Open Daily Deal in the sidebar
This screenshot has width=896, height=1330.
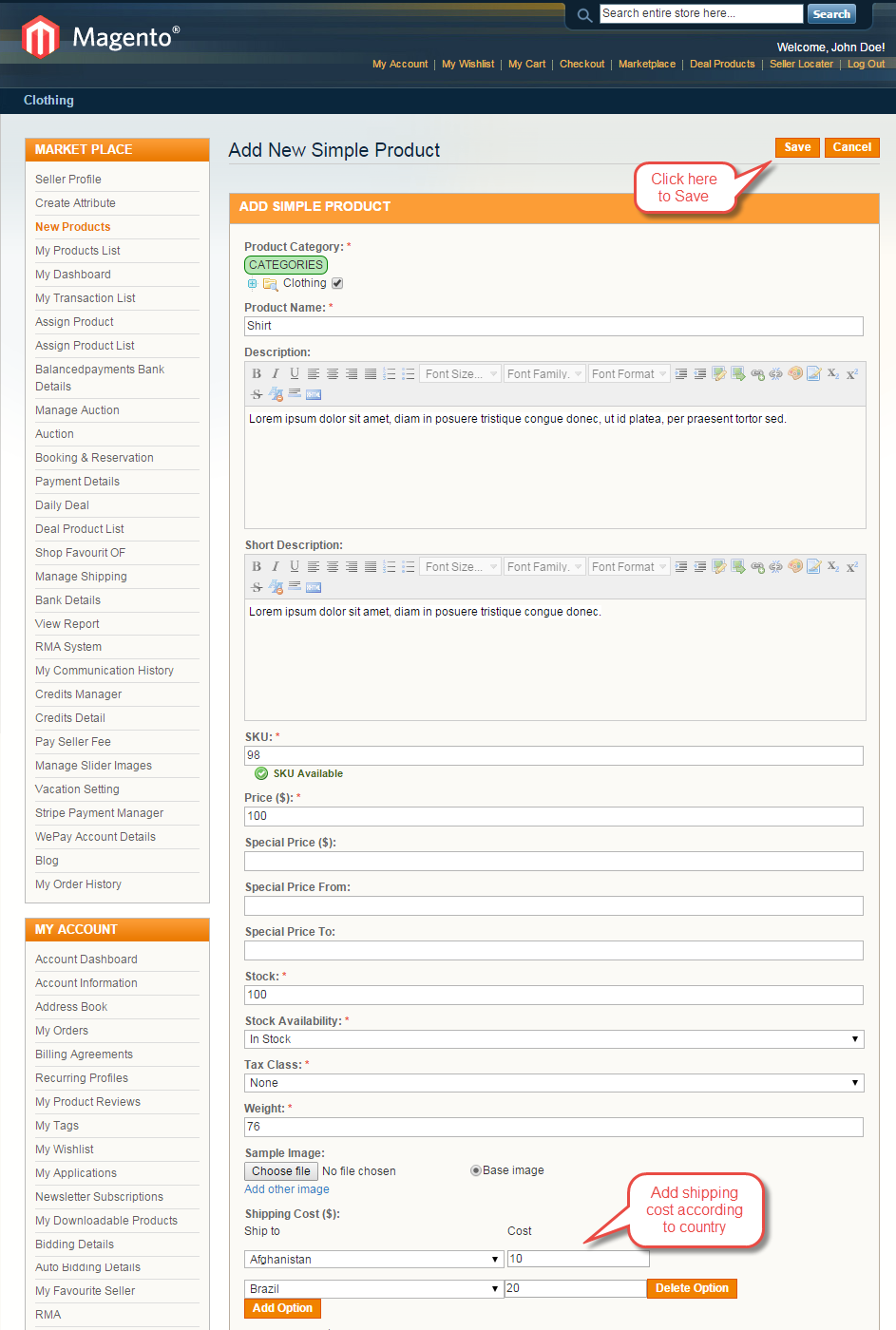[62, 505]
